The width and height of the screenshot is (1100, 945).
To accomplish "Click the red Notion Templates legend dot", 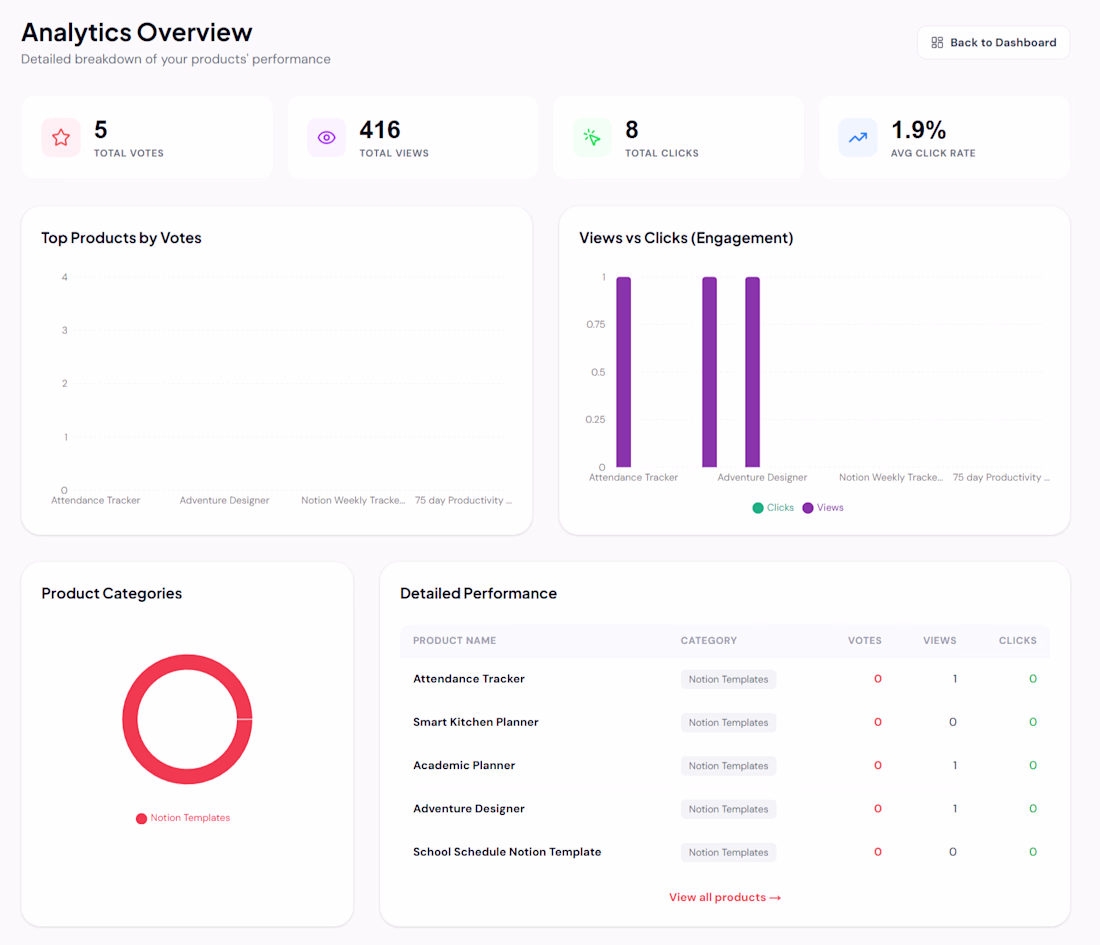I will (x=141, y=819).
